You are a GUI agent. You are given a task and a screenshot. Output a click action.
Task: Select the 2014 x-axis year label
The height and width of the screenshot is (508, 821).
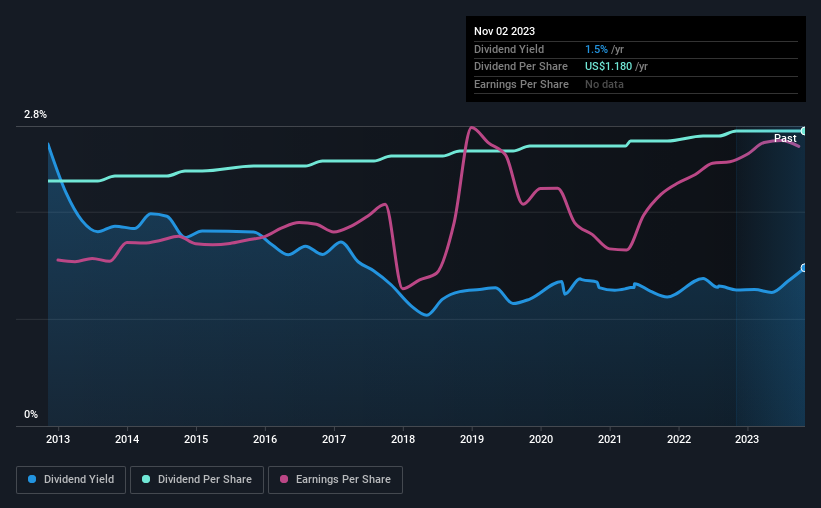click(127, 439)
